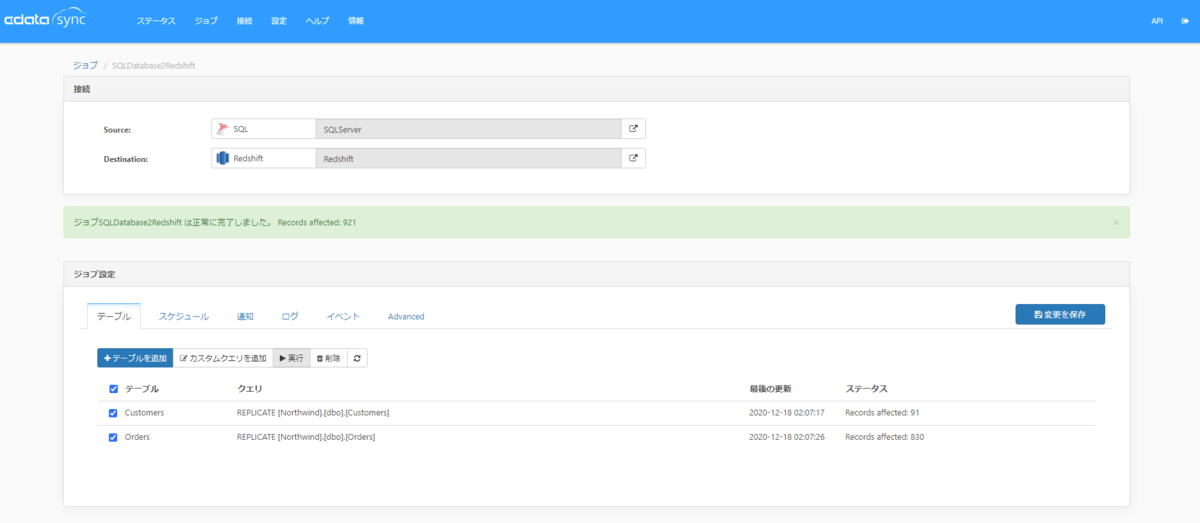The width and height of the screenshot is (1200, 523).
Task: Click the Redshift destination name field
Action: pos(468,158)
